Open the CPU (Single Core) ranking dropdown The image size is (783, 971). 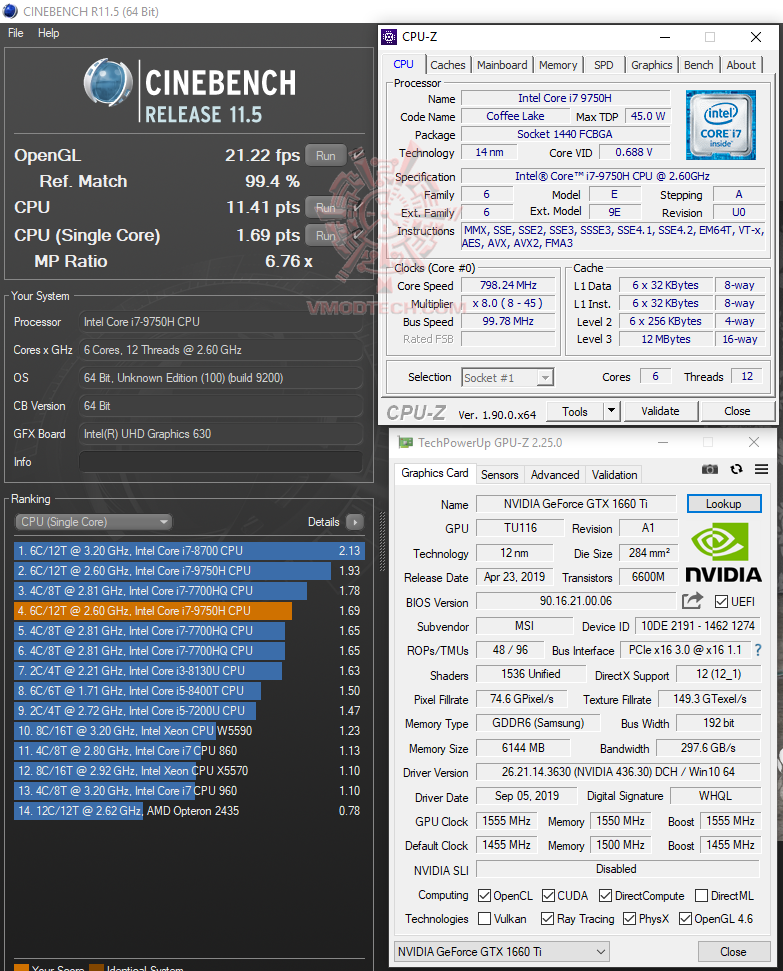point(93,522)
